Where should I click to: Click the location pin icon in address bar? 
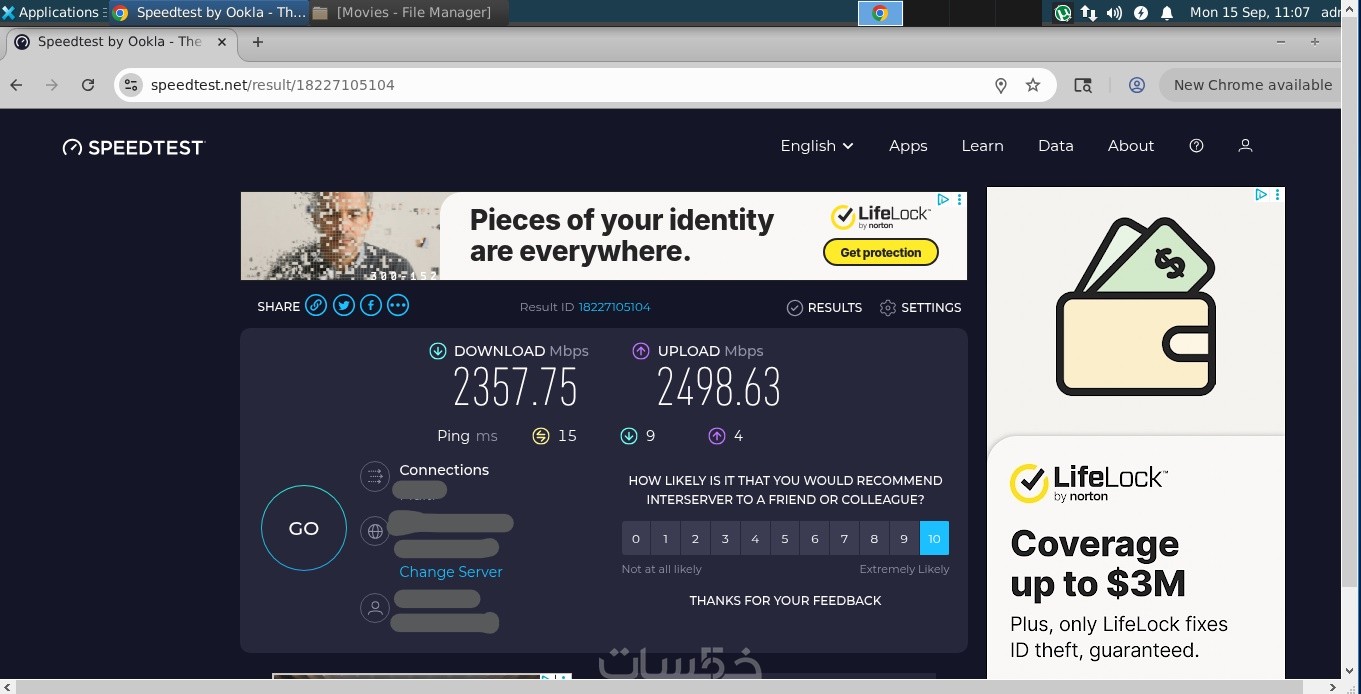point(1000,85)
